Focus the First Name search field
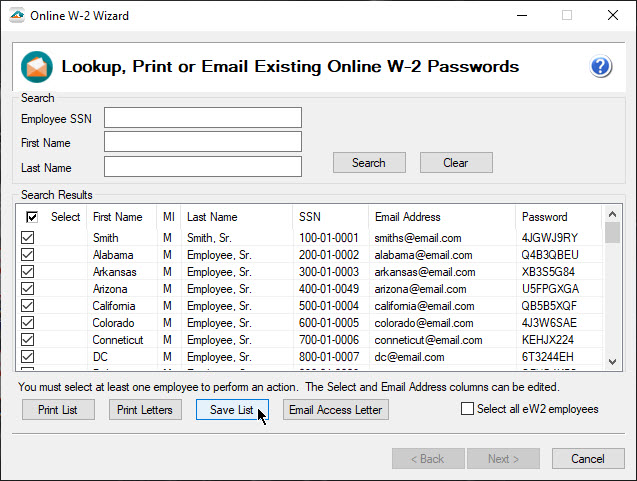The height and width of the screenshot is (481, 637). [202, 142]
